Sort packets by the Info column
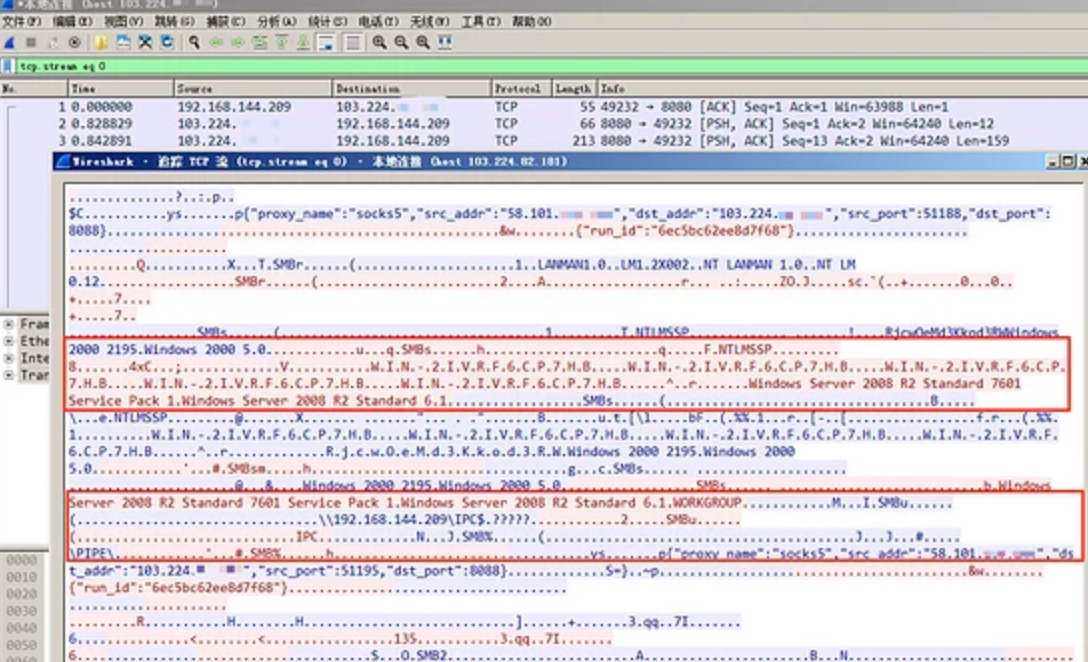The image size is (1088, 662). coord(842,89)
